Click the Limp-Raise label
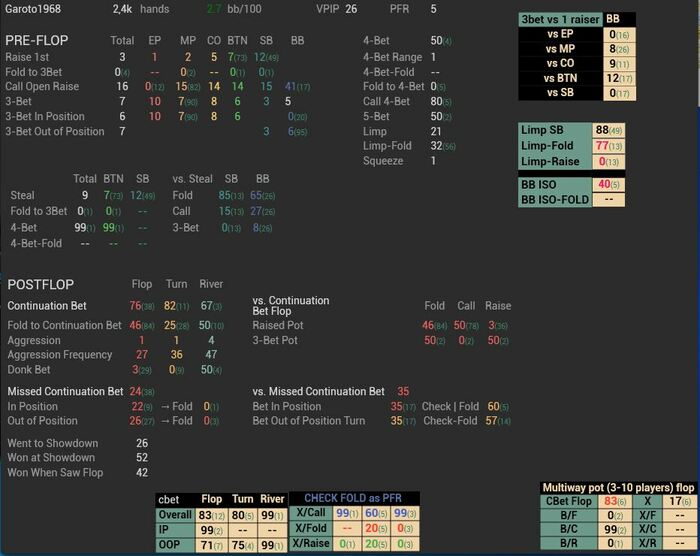Image resolution: width=700 pixels, height=556 pixels. click(550, 161)
